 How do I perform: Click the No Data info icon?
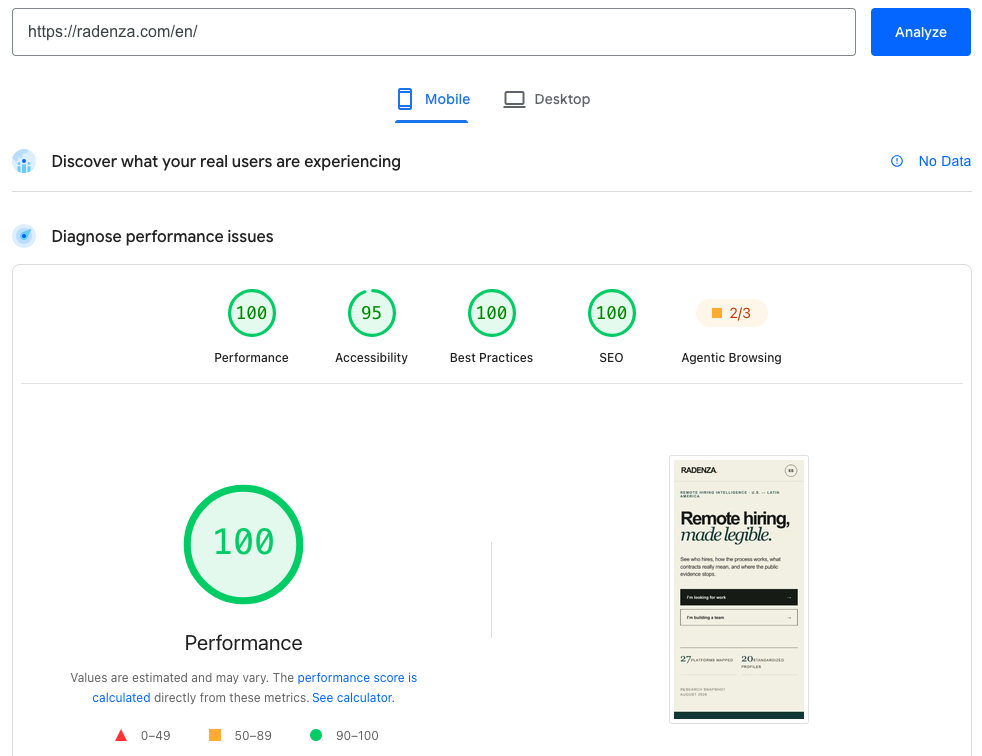point(896,161)
